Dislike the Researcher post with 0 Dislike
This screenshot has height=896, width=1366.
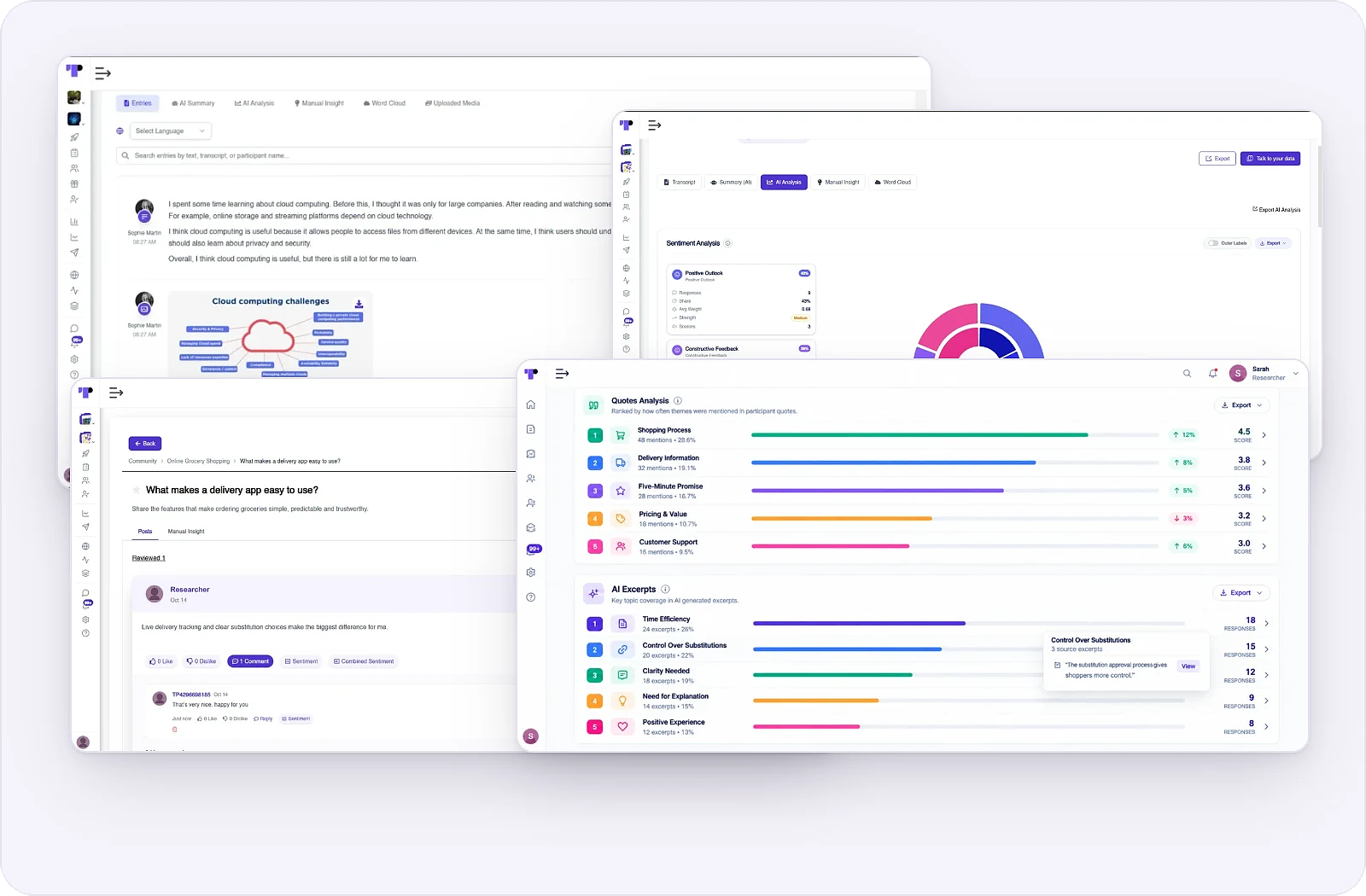pos(201,661)
